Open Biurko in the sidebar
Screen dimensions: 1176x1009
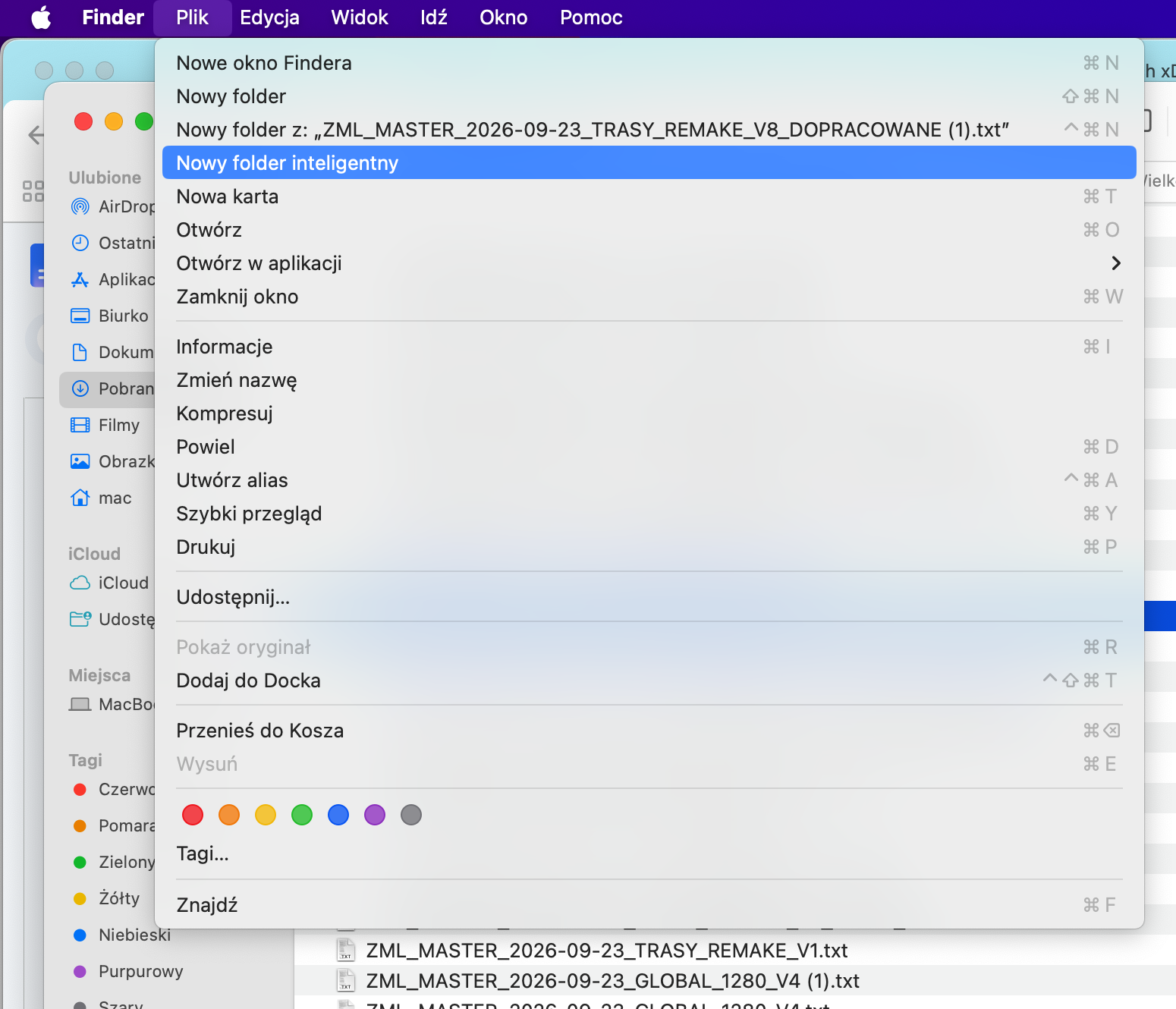click(107, 316)
